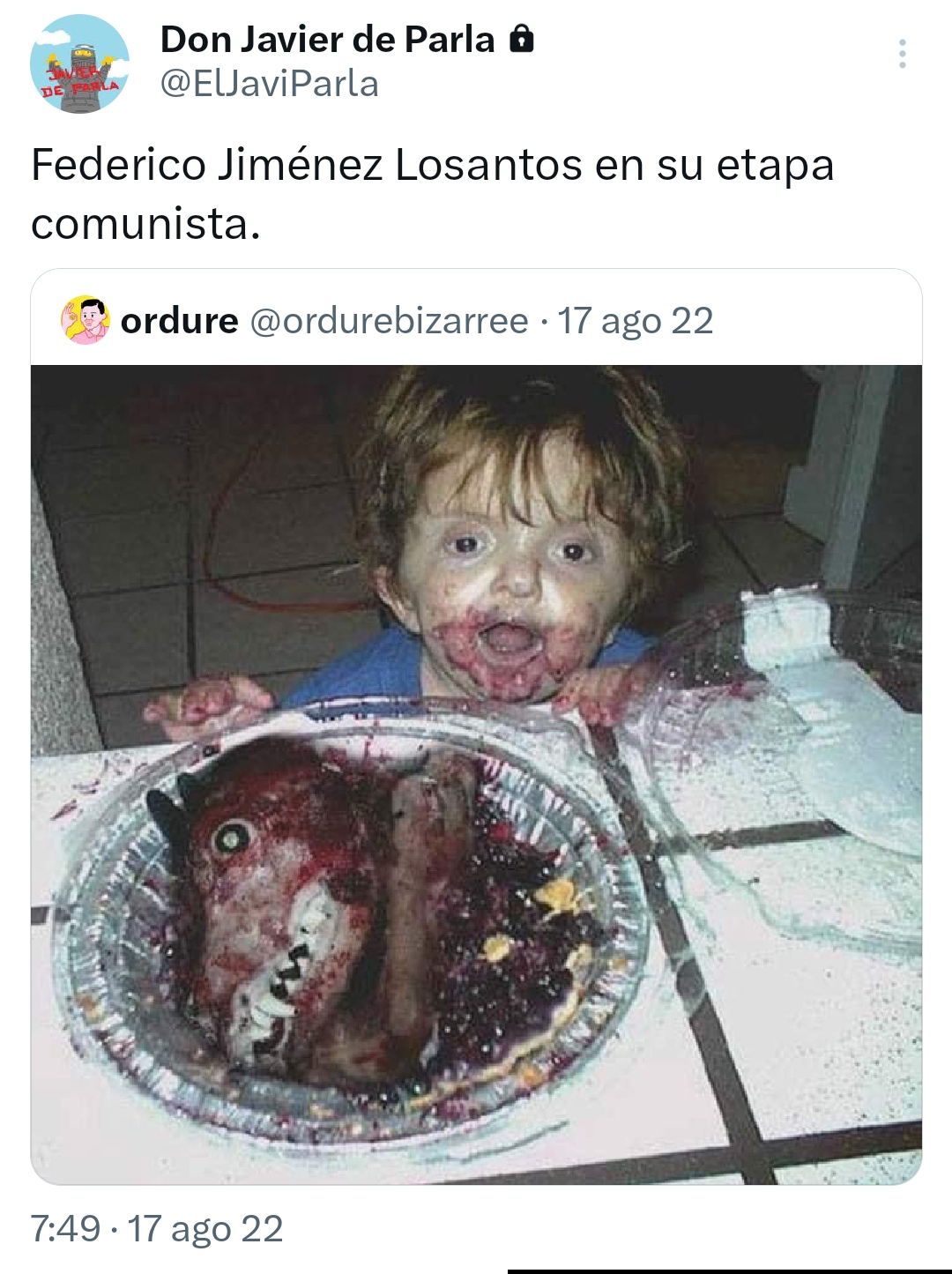Tap the word comunista in the tweet

pyautogui.click(x=145, y=224)
